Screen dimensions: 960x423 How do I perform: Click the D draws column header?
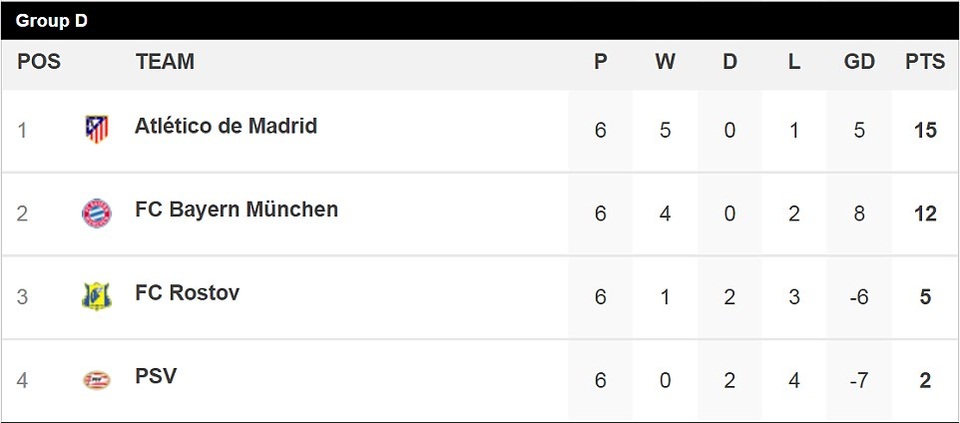[x=730, y=62]
